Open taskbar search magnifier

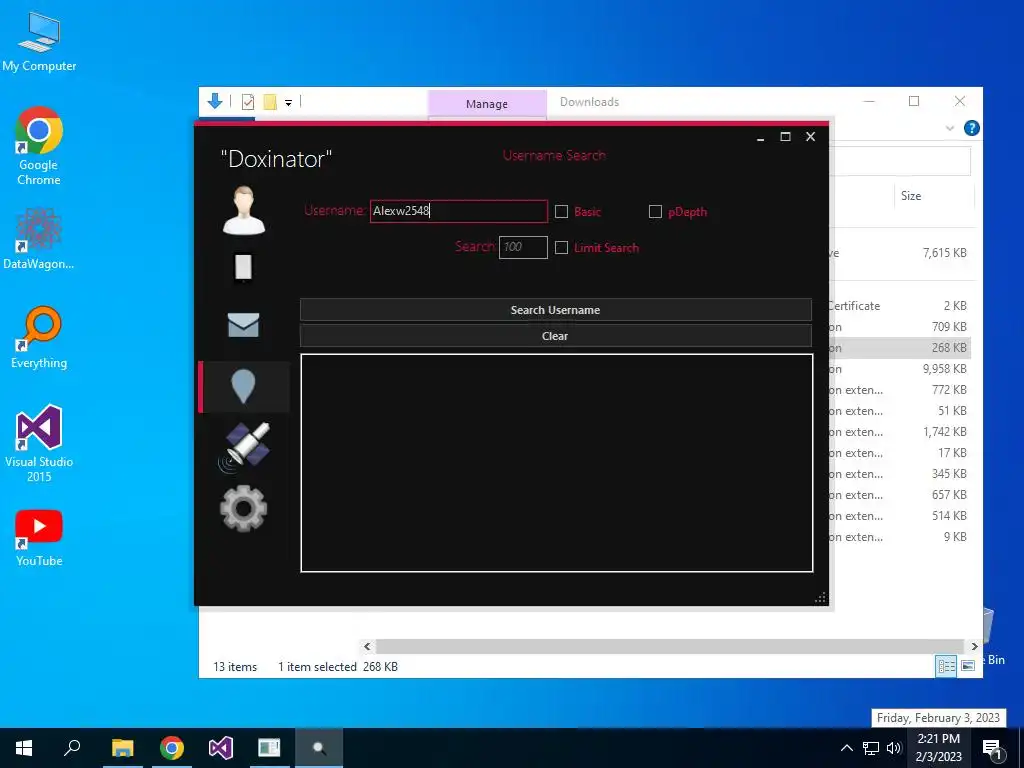click(x=72, y=748)
